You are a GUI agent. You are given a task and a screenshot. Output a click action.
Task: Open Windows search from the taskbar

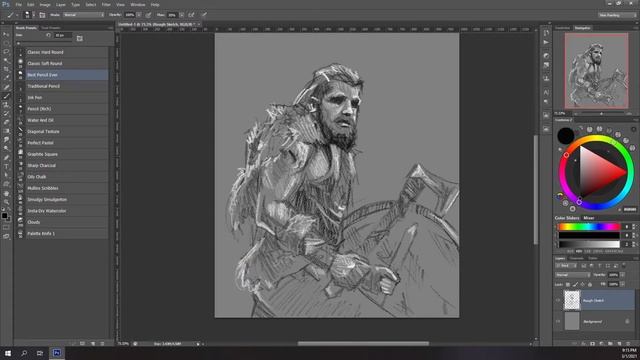pyautogui.click(x=24, y=353)
